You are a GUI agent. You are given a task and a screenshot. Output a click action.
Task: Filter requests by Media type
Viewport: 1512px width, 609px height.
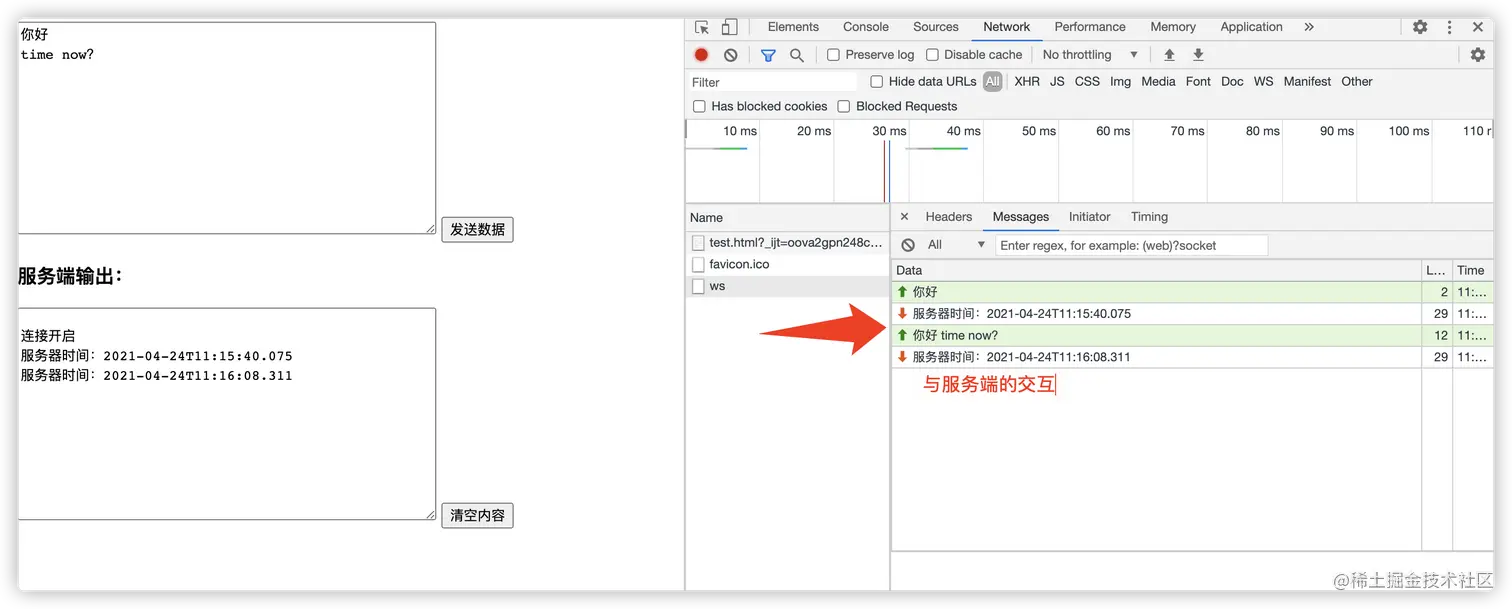[1158, 82]
